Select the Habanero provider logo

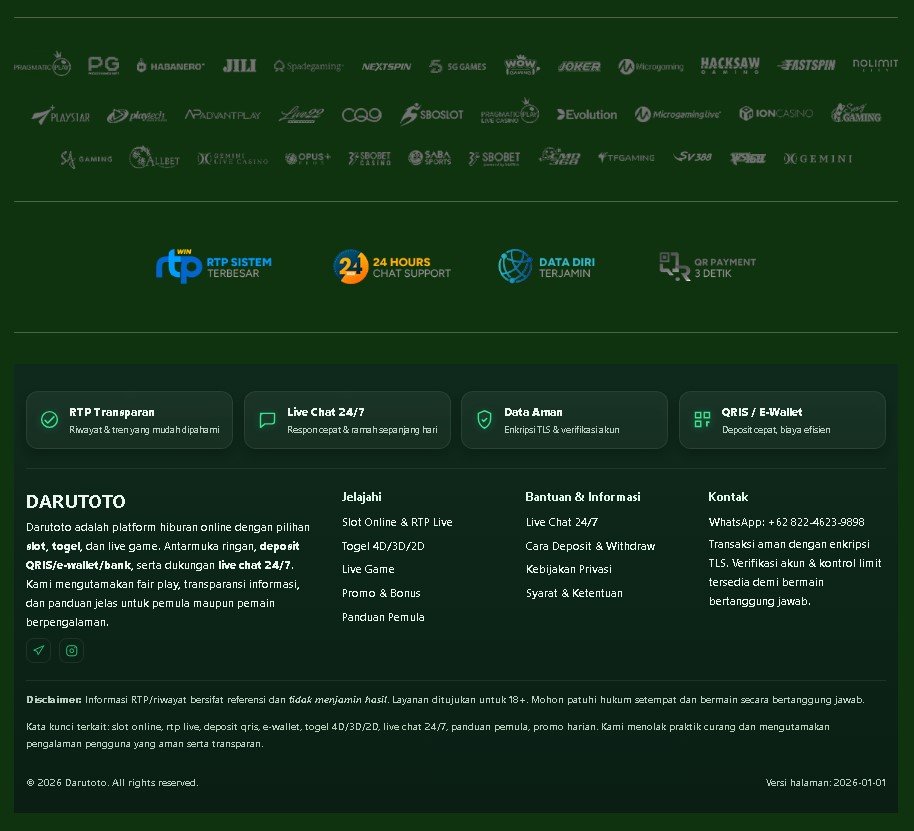(x=170, y=66)
